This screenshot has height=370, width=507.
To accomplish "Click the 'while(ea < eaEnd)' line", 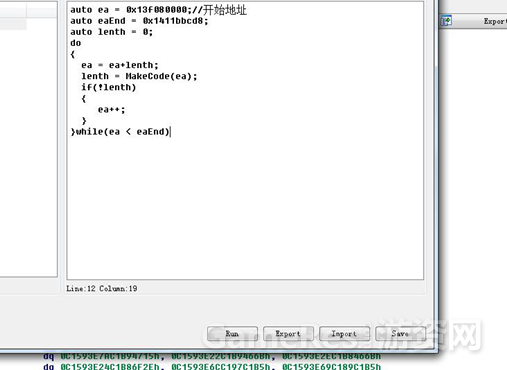I will 120,132.
